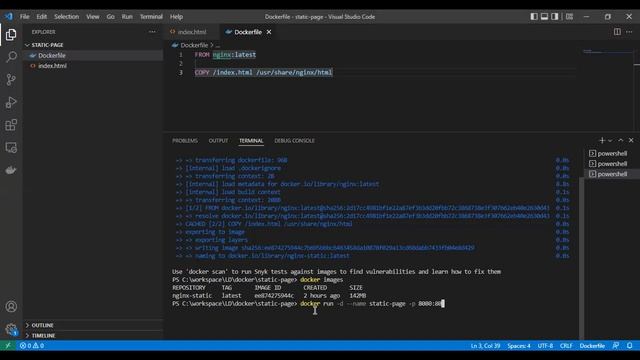Create a new terminal with plus icon
Viewport: 640px width, 360px height.
tap(602, 140)
